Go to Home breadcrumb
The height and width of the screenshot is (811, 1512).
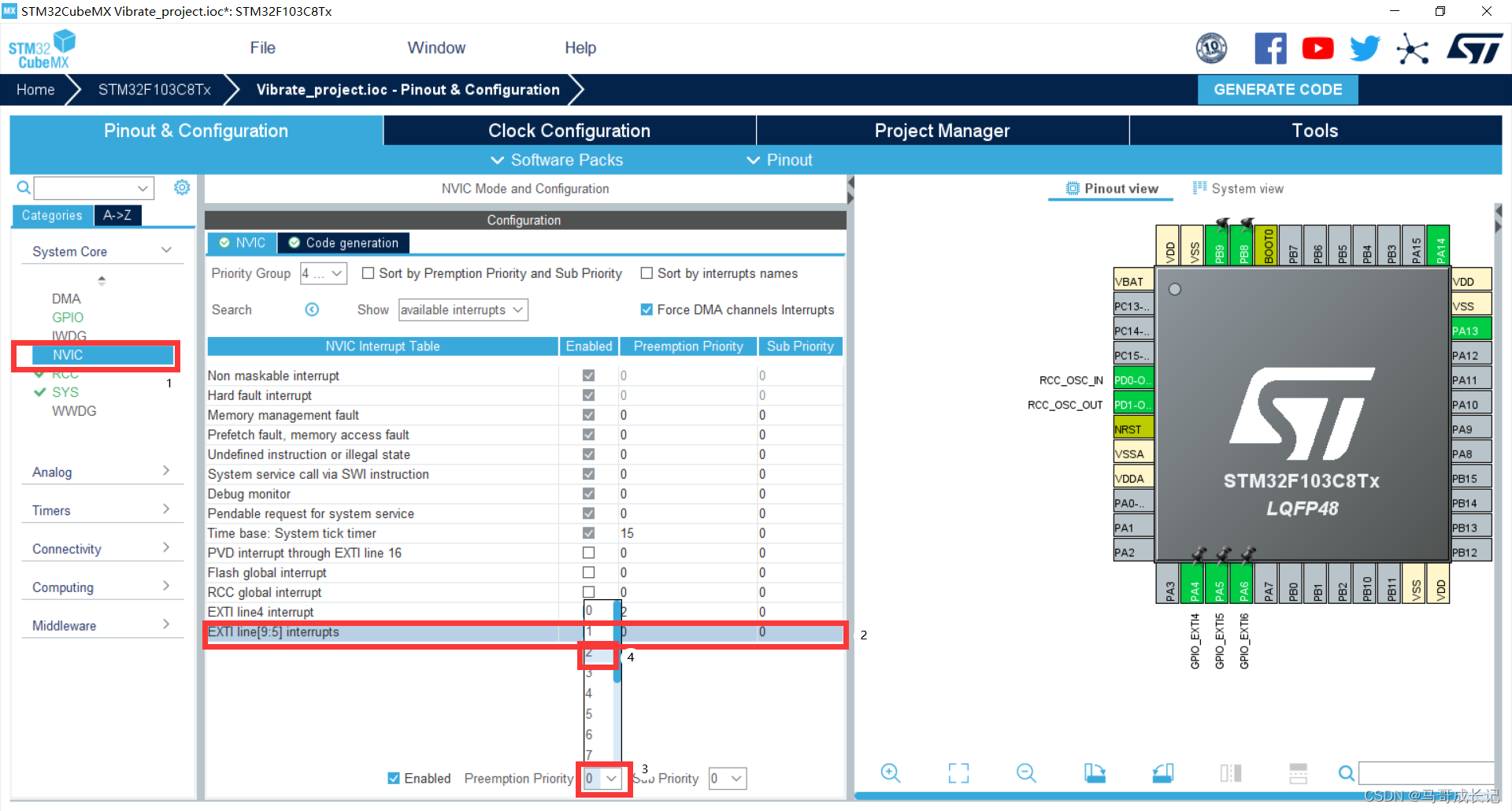[35, 90]
